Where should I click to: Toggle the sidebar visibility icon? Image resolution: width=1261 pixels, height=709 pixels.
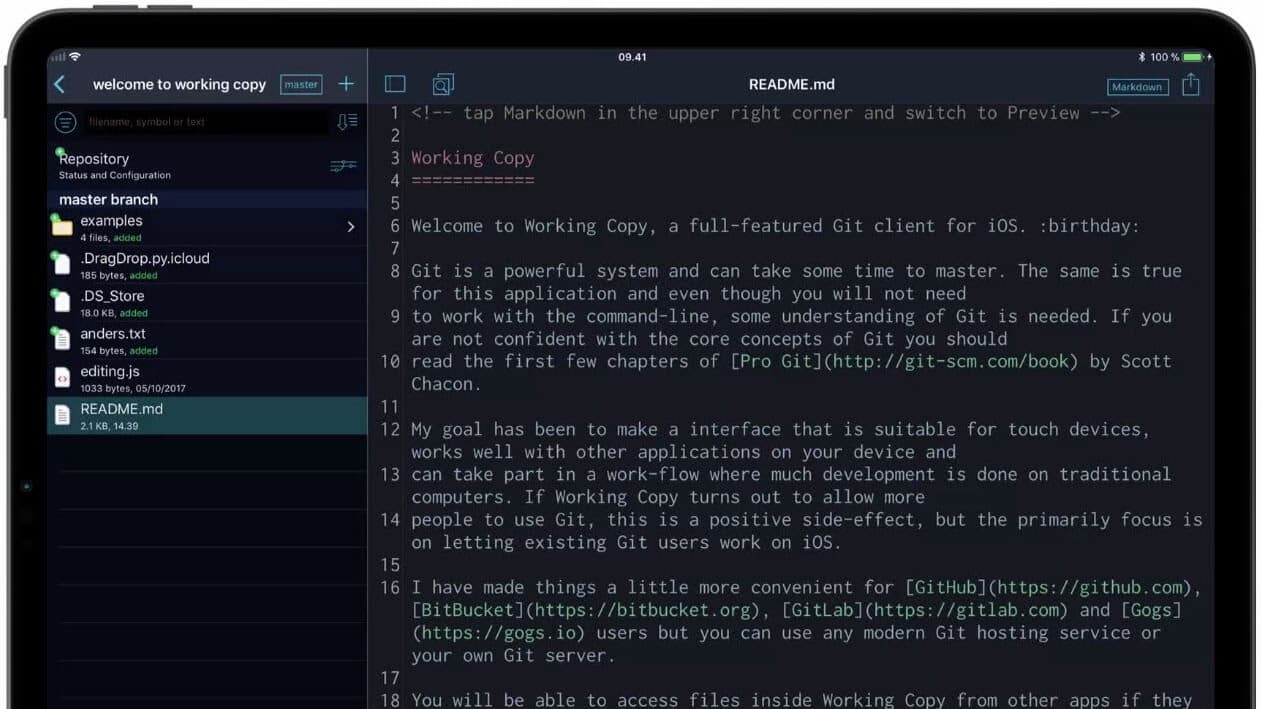pos(395,84)
